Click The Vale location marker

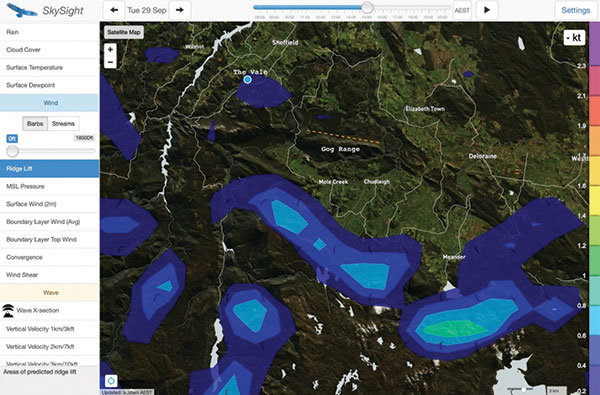point(248,79)
